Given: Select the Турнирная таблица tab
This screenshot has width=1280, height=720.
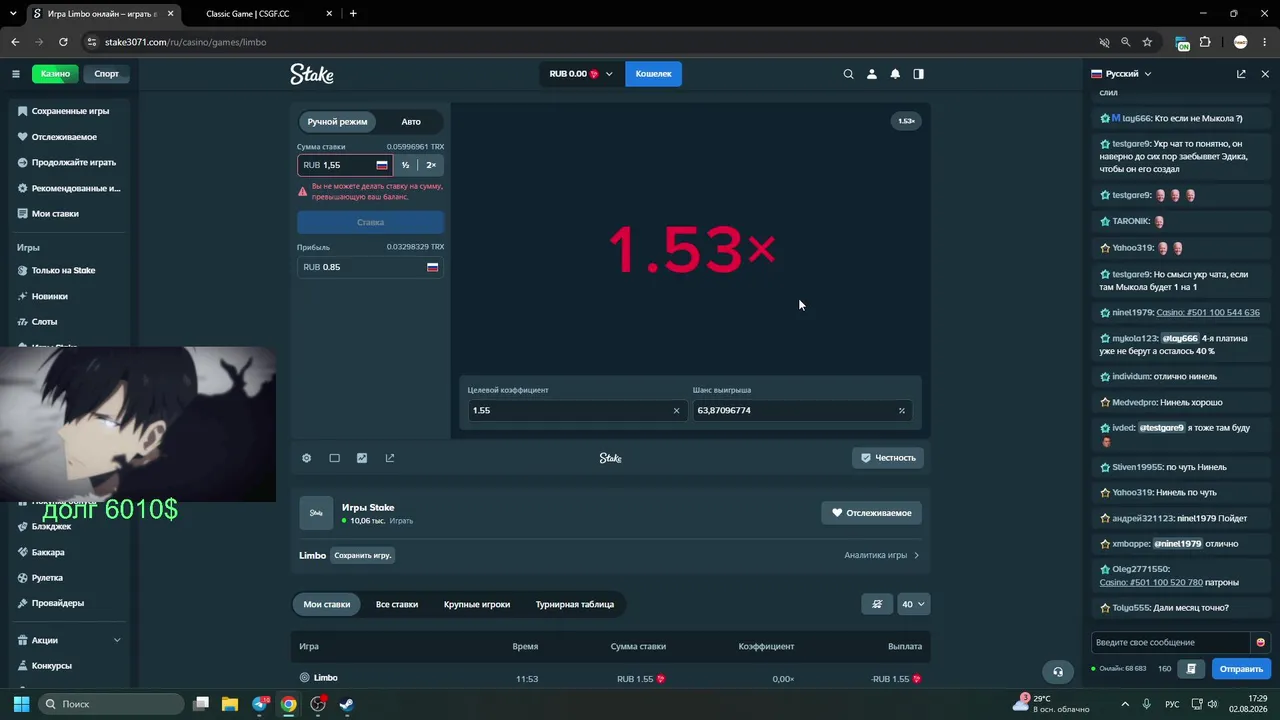Looking at the screenshot, I should click(575, 604).
